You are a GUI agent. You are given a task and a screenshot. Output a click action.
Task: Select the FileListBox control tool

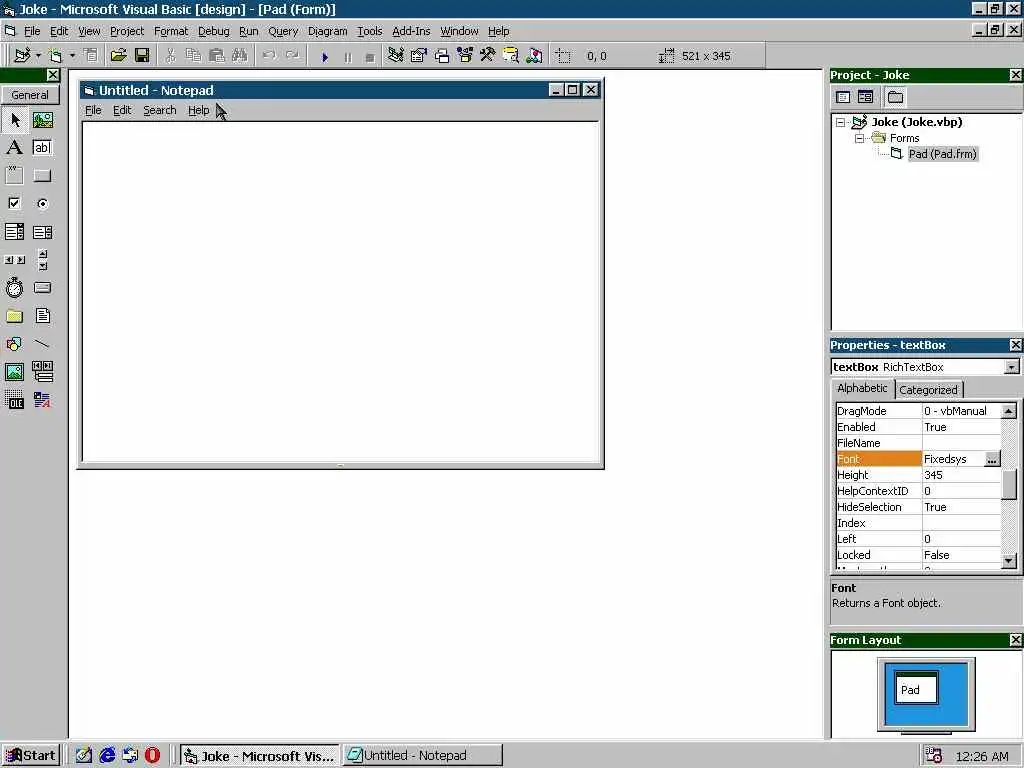point(42,316)
